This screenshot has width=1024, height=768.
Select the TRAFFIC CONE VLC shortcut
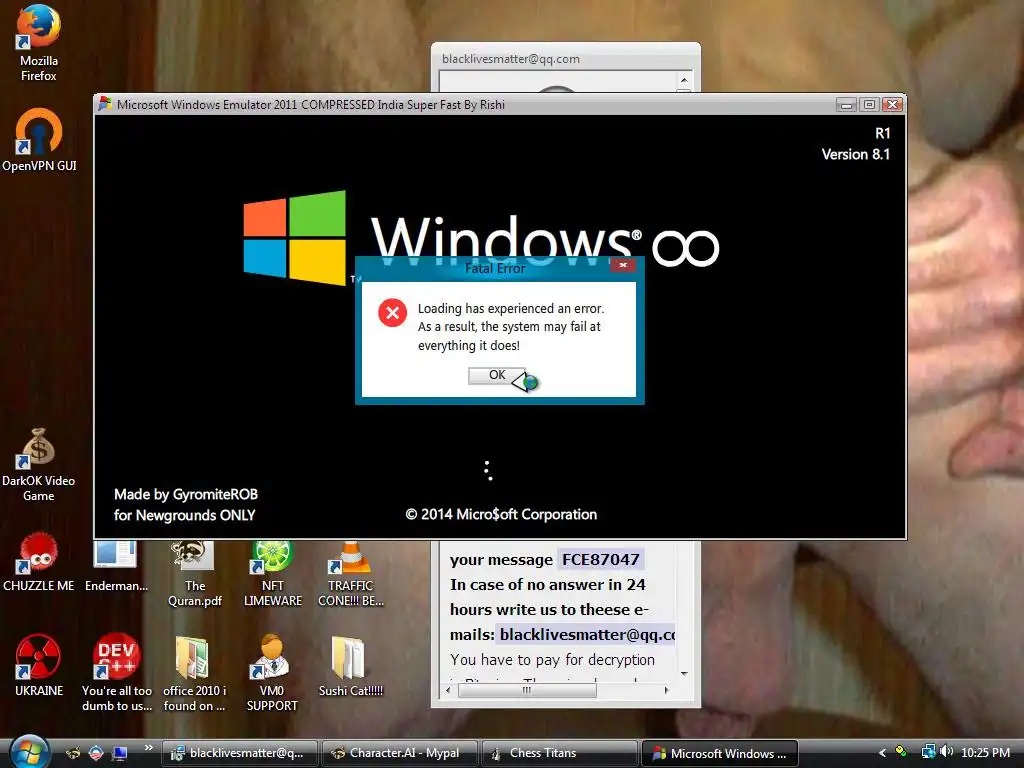(350, 573)
